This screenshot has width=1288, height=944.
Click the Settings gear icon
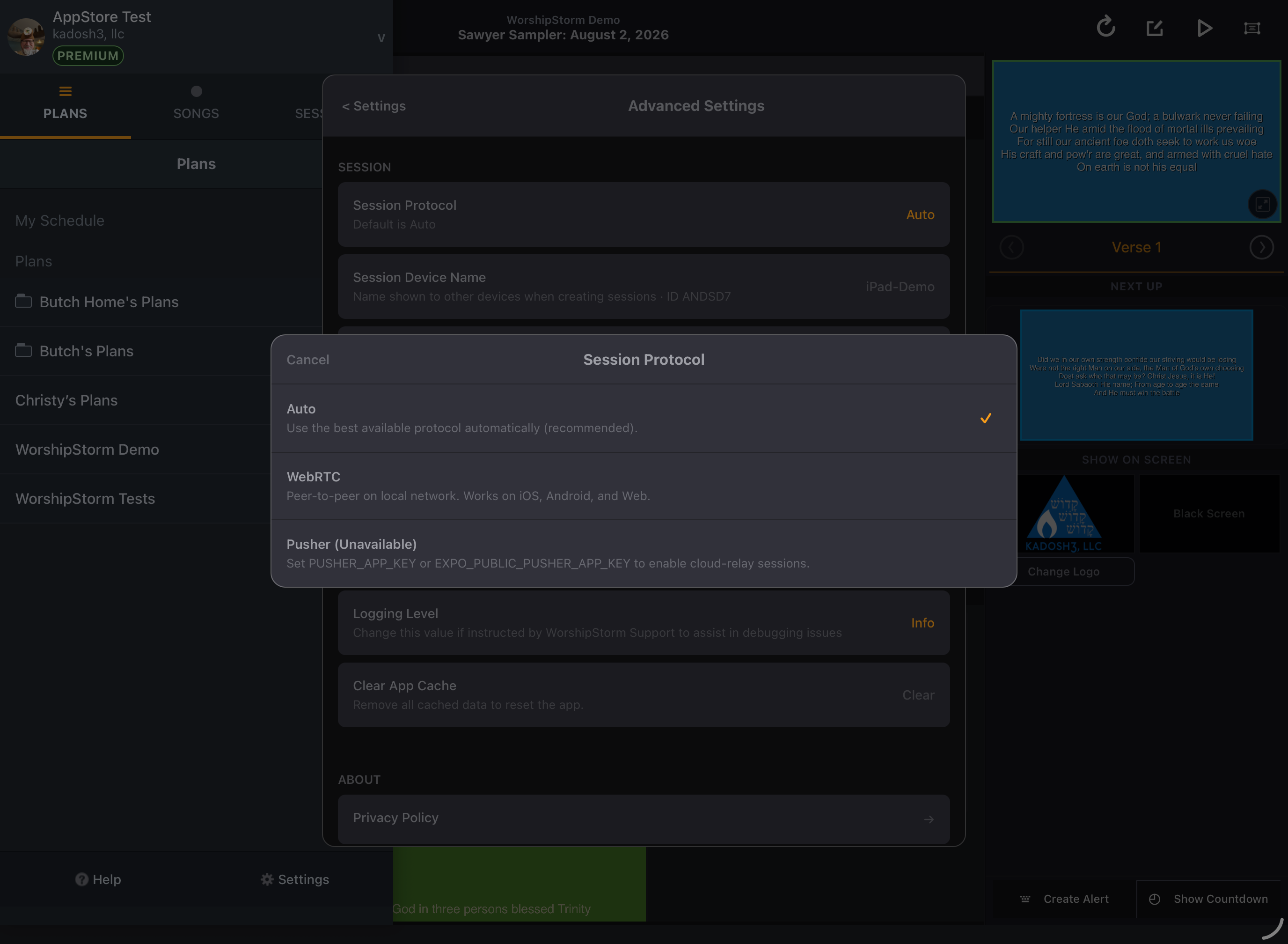[267, 879]
